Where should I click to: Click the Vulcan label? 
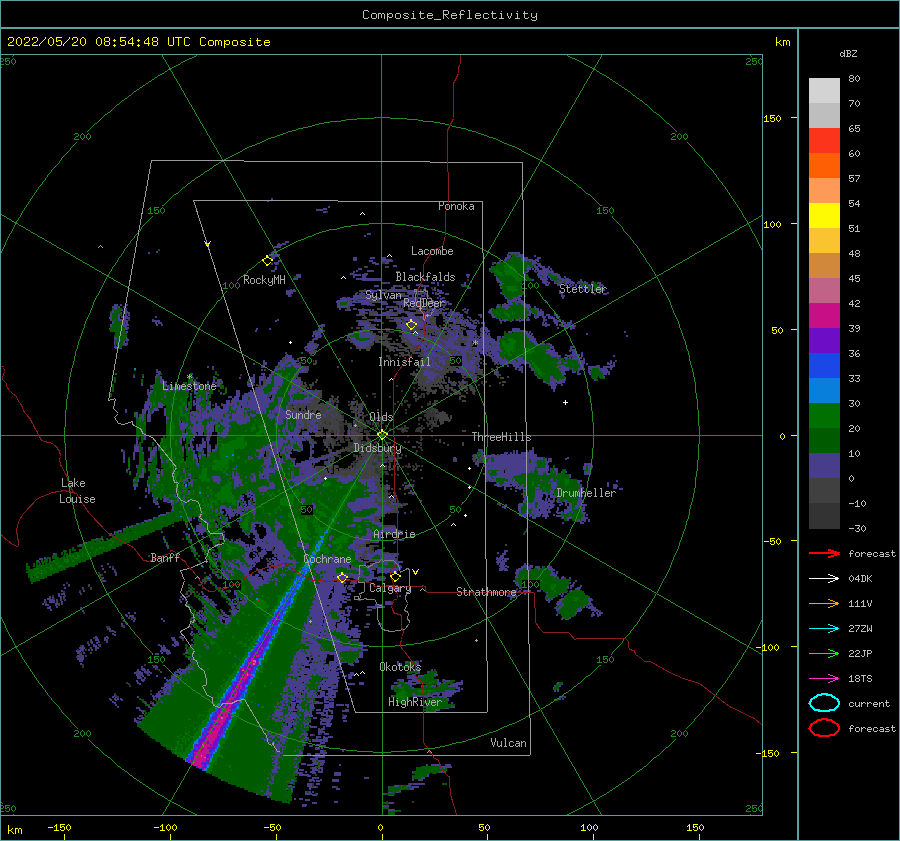[x=508, y=743]
